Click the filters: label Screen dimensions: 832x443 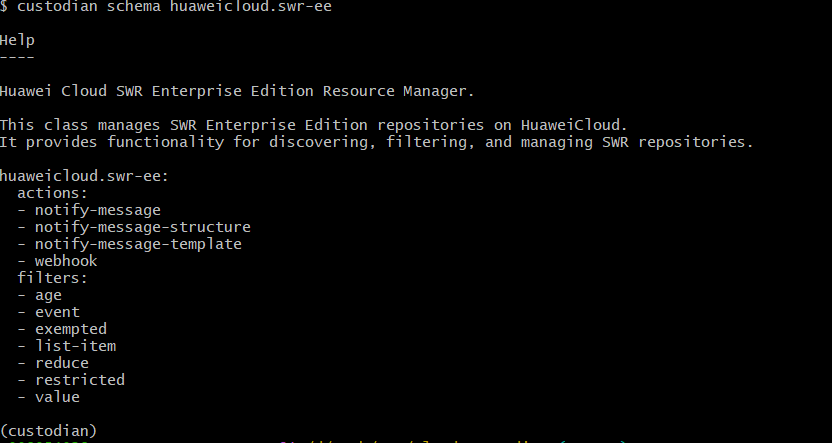[52, 278]
